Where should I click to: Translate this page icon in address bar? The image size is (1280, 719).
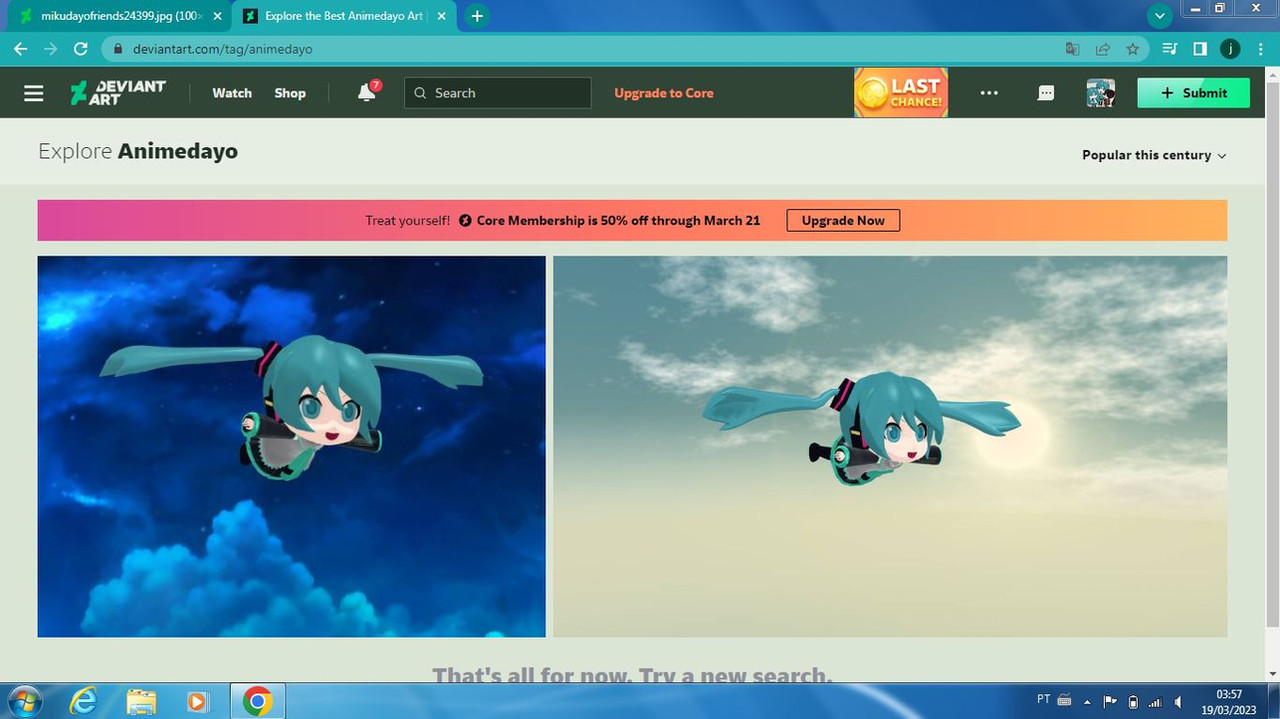click(1072, 48)
